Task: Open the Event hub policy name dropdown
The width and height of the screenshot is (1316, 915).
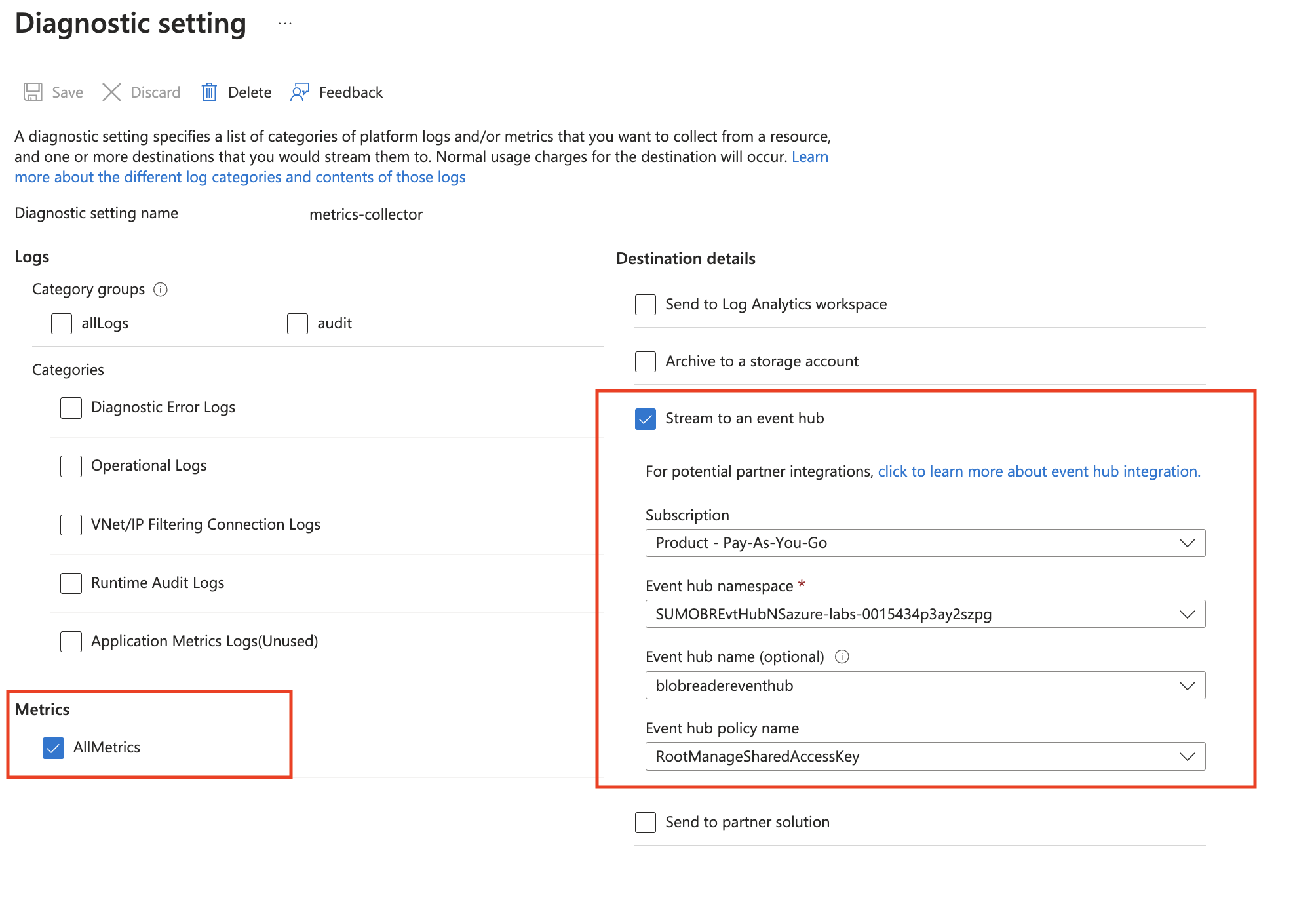Action: pos(925,756)
